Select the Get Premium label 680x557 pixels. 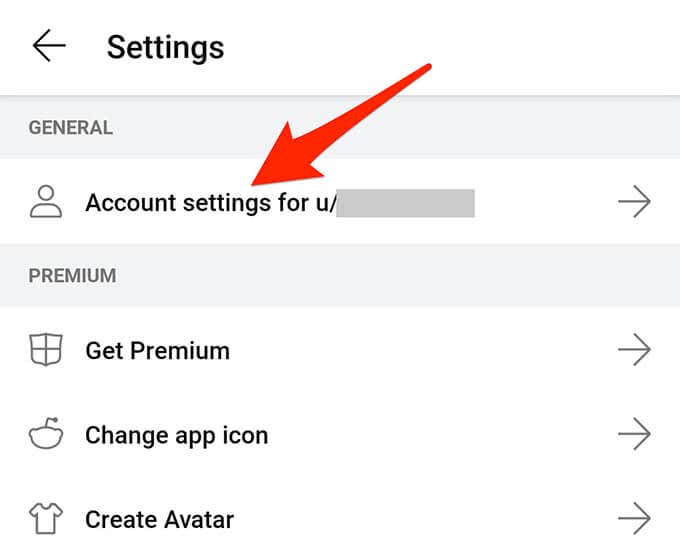pos(157,351)
